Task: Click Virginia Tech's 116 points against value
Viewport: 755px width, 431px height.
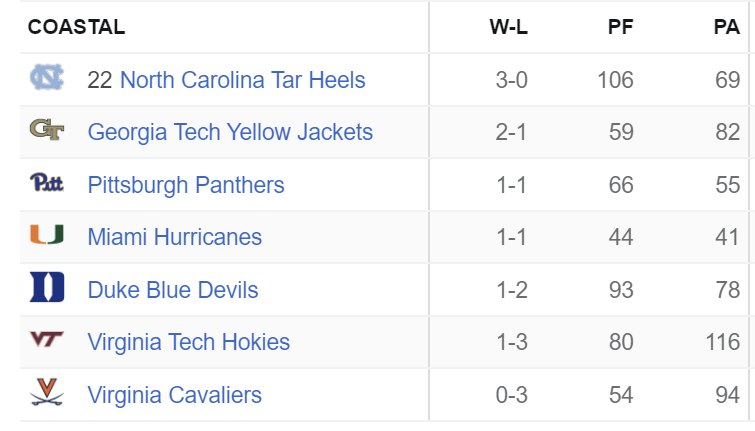Action: click(x=723, y=342)
